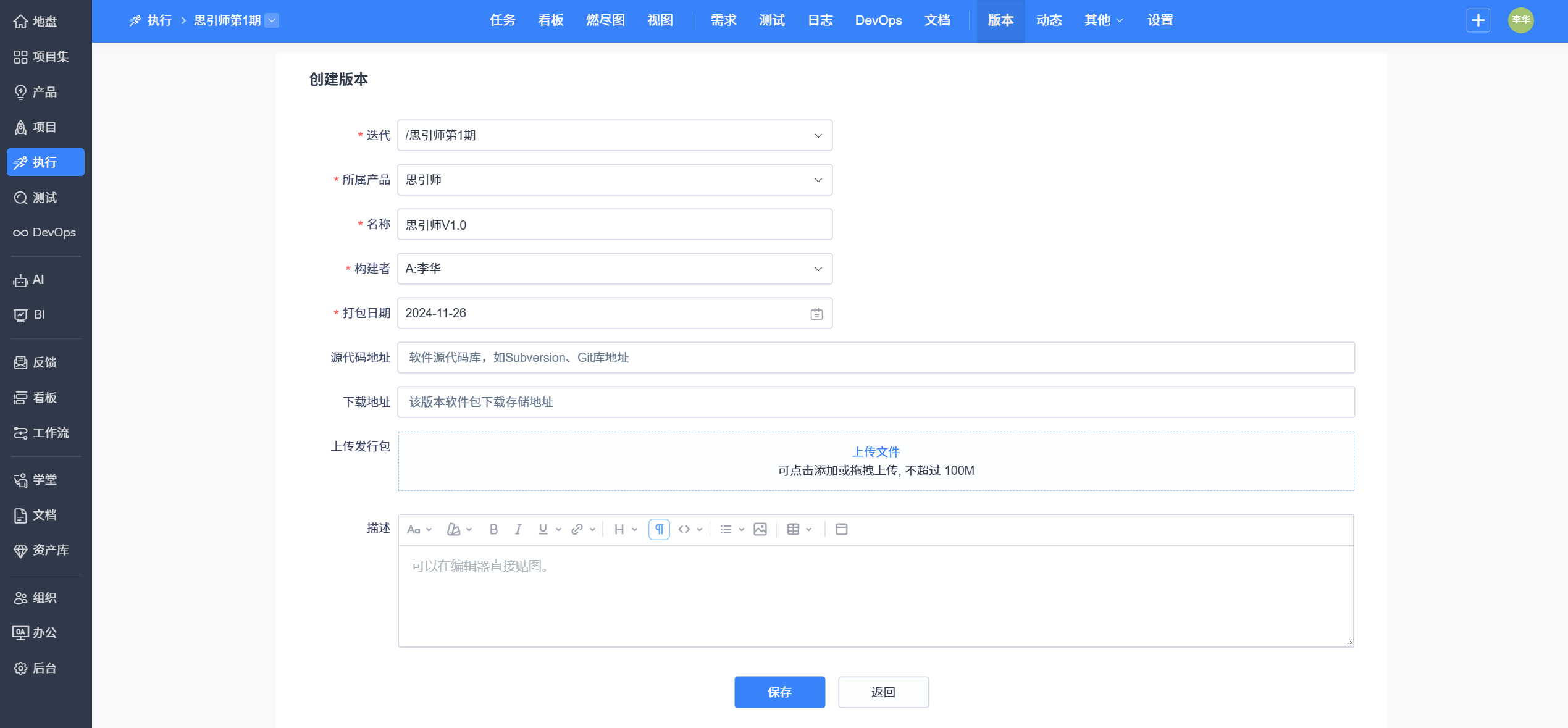The height and width of the screenshot is (728, 1568).
Task: Insert image via editor toolbar icon
Action: (760, 529)
